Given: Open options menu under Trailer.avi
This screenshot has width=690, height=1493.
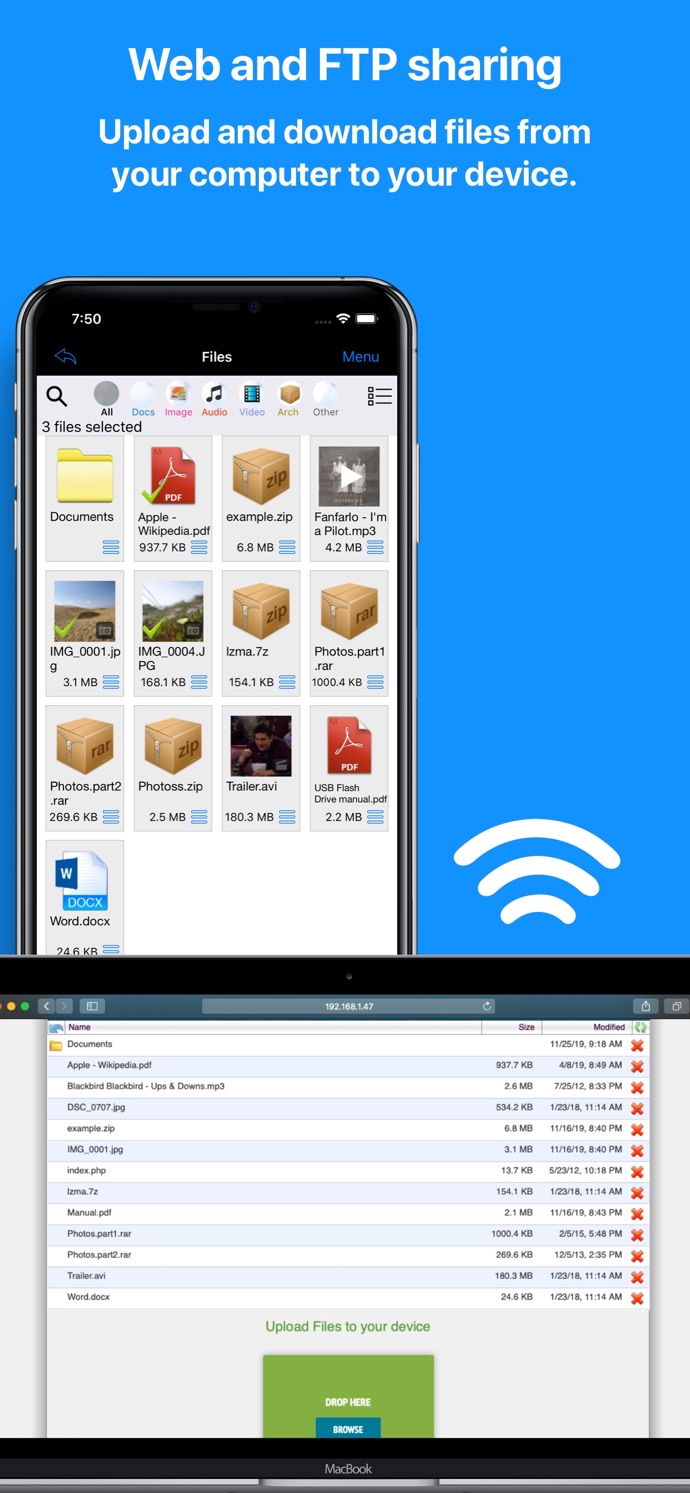Looking at the screenshot, I should [287, 818].
